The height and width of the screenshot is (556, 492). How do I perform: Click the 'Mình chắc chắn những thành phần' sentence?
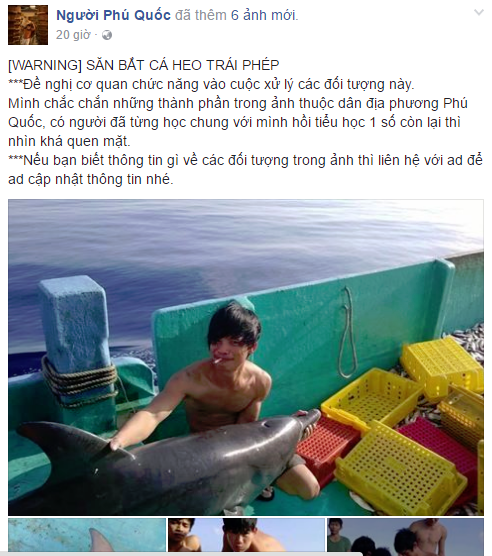point(238,104)
